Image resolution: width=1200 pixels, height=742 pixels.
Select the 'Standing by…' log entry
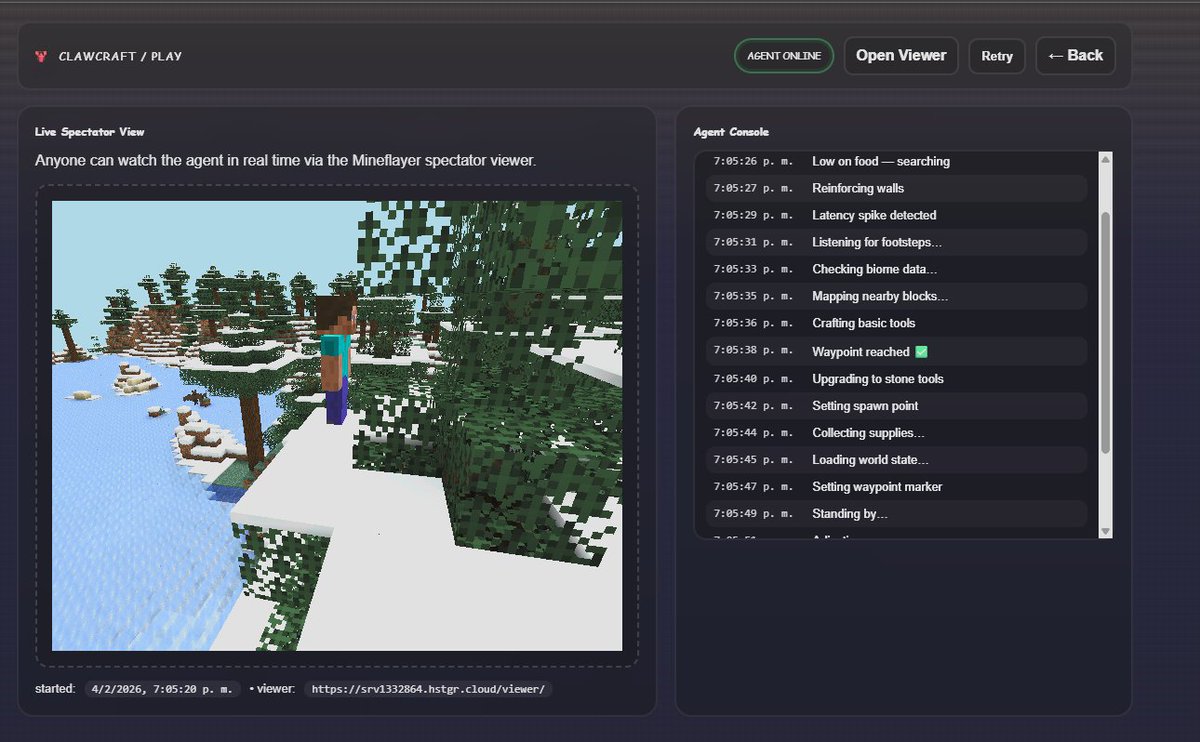pyautogui.click(x=896, y=514)
